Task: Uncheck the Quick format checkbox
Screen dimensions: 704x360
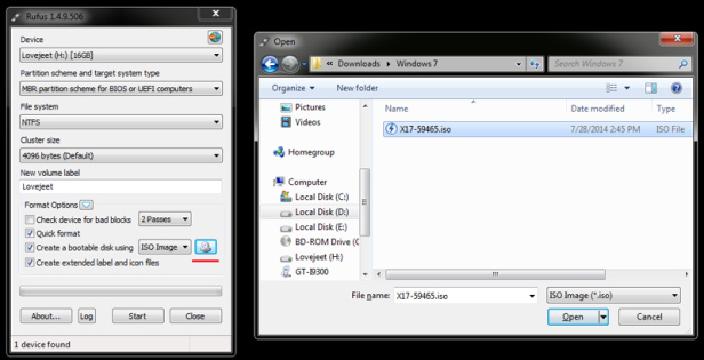Action: point(30,233)
